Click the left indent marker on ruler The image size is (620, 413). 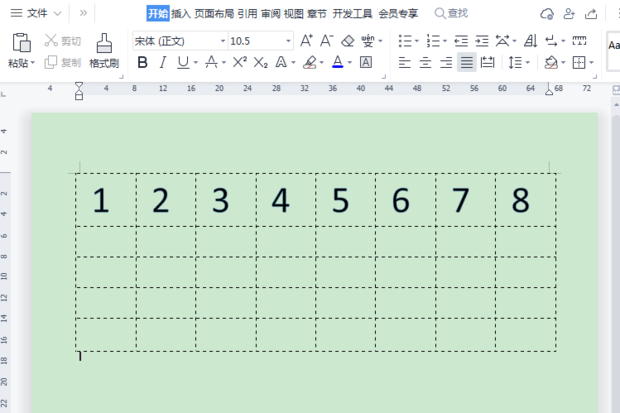click(x=79, y=91)
